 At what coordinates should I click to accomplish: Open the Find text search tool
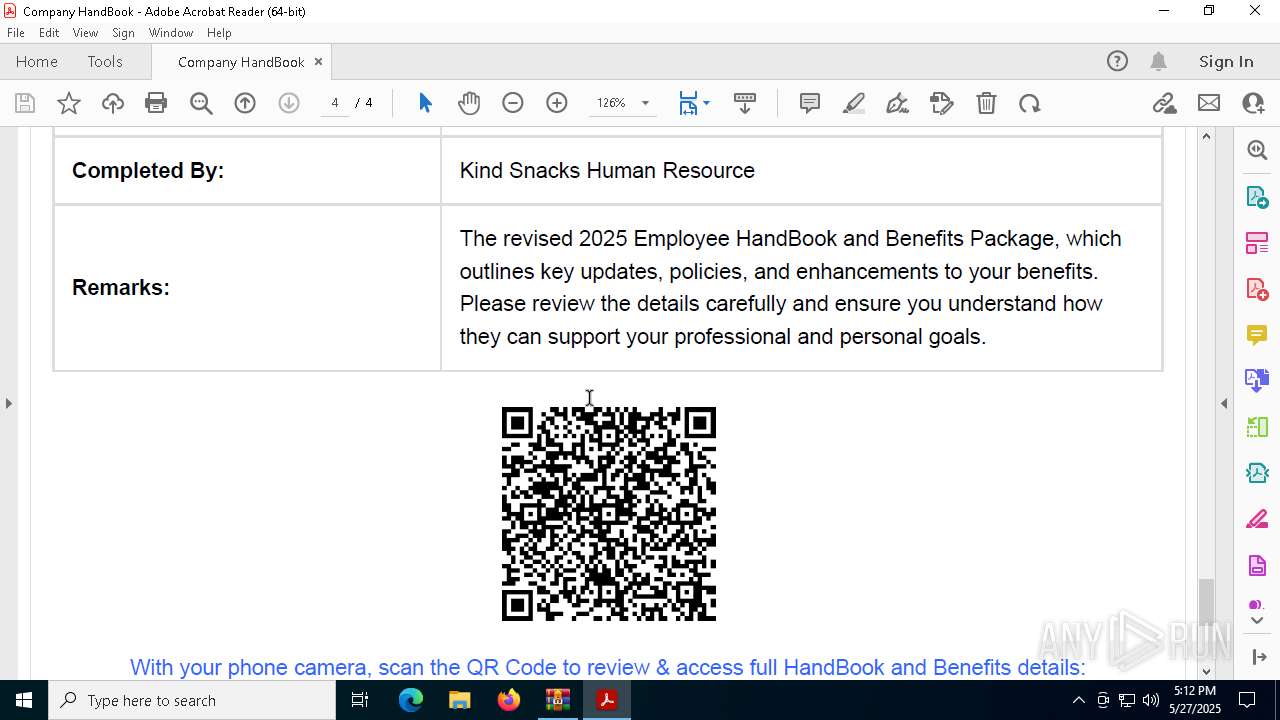click(201, 103)
